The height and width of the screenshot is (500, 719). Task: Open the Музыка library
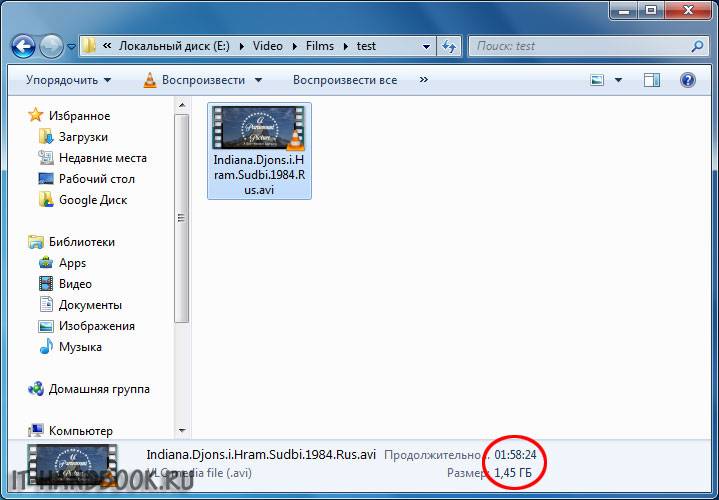80,347
